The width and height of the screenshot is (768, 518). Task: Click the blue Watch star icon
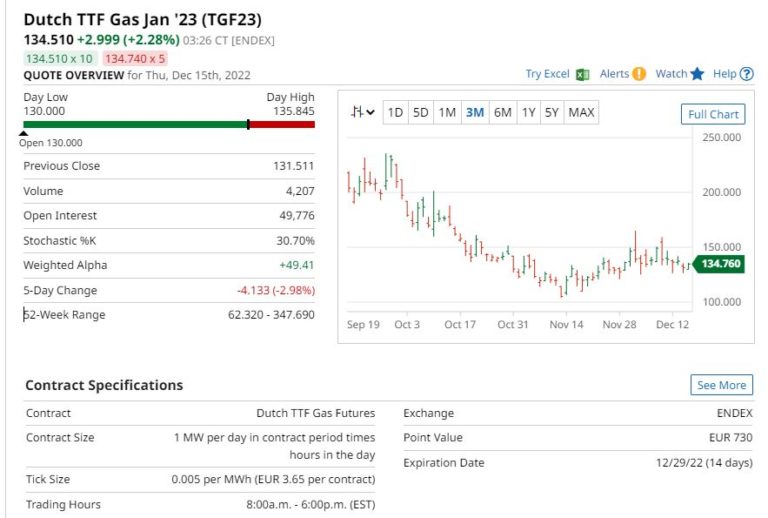click(697, 74)
